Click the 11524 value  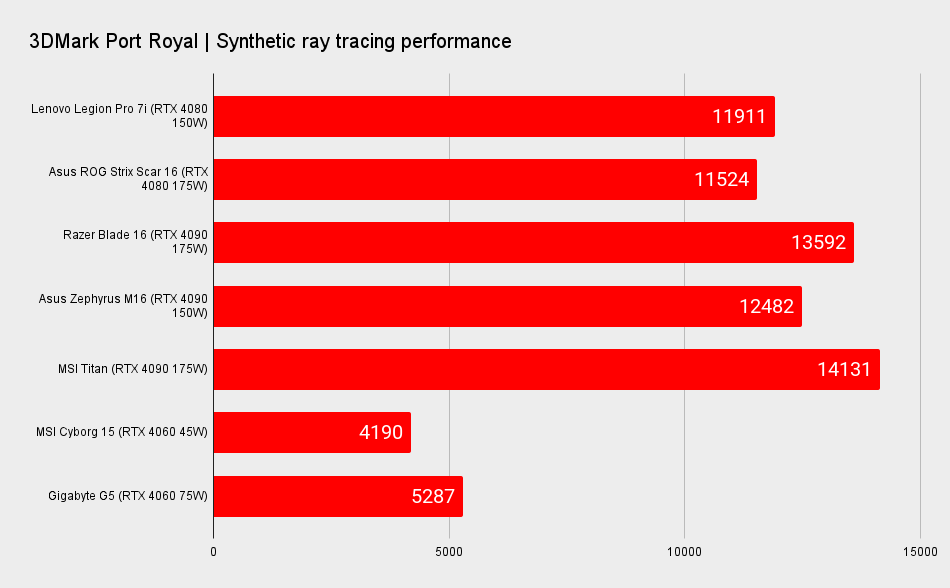[721, 179]
